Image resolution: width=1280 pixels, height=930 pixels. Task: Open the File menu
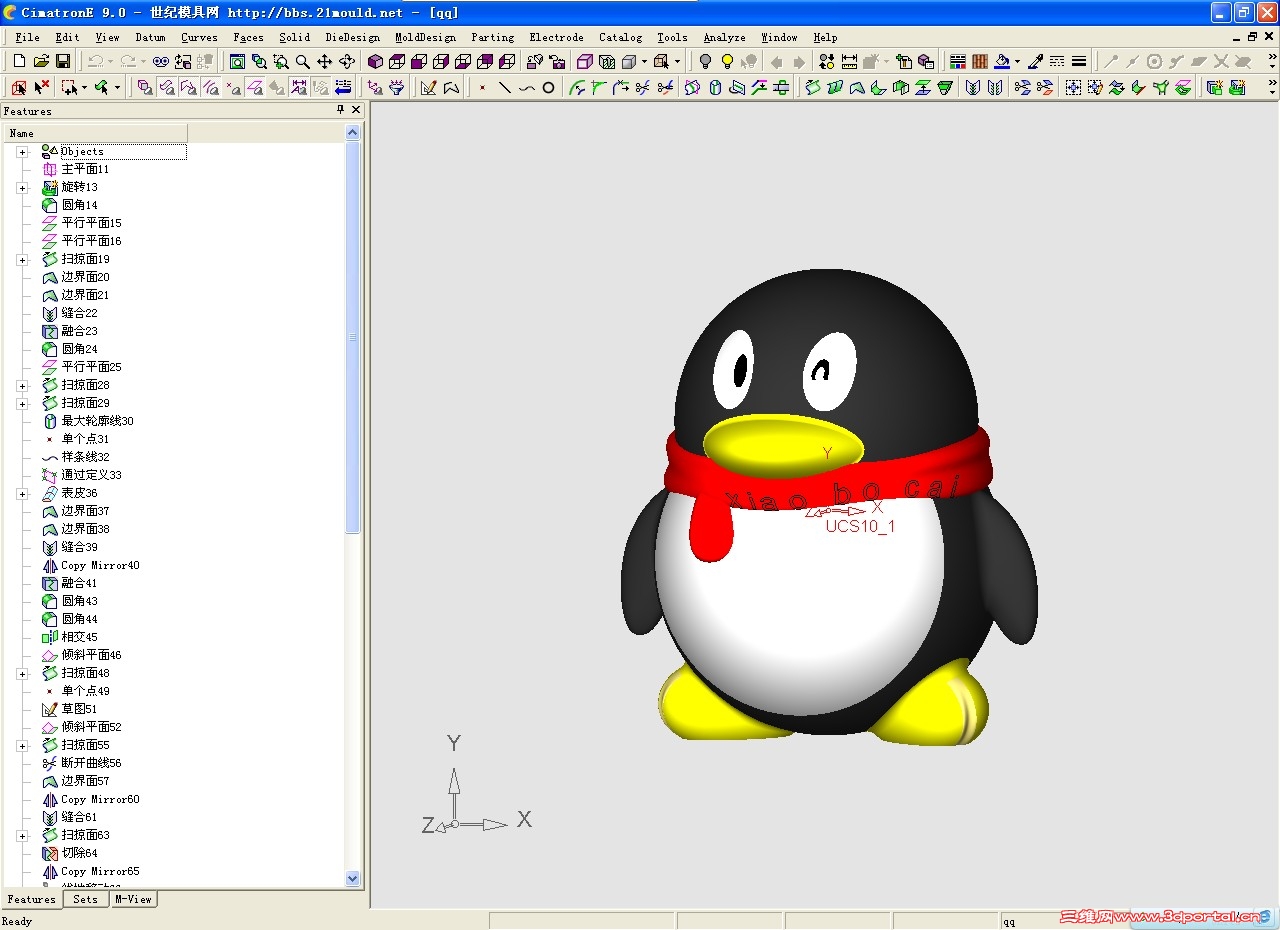coord(27,37)
